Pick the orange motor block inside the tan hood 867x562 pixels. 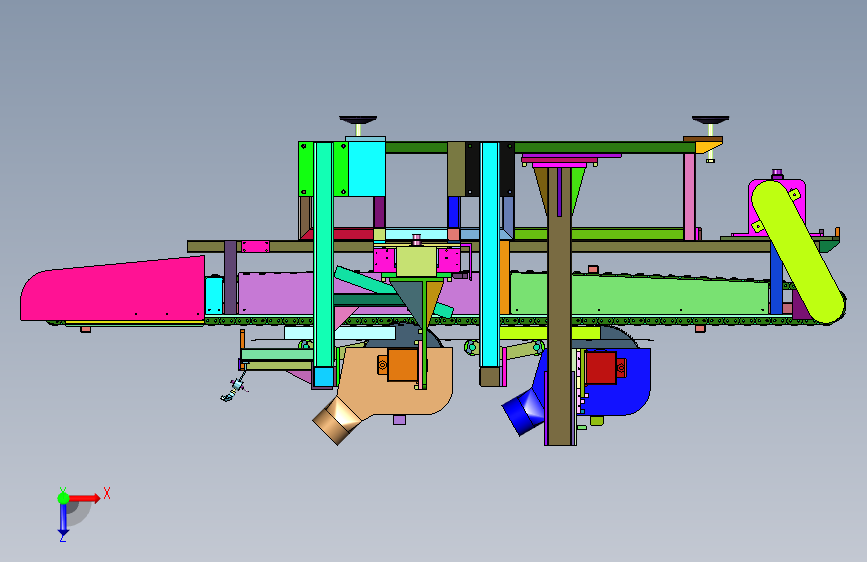tap(403, 365)
